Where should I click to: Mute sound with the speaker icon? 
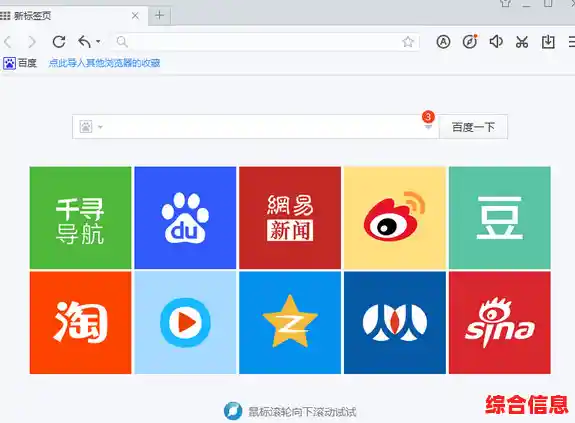(x=496, y=41)
